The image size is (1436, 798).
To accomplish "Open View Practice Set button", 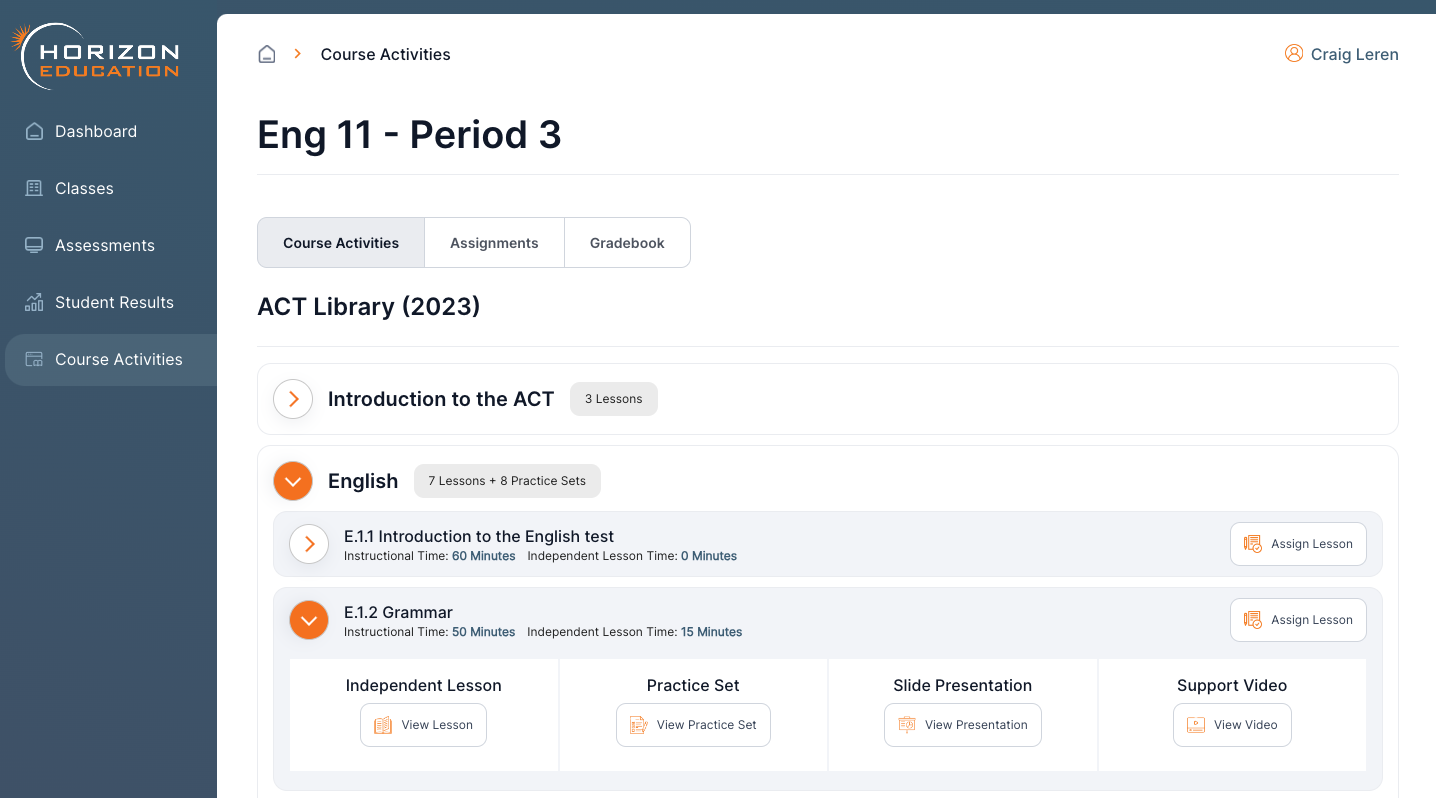I will click(693, 725).
